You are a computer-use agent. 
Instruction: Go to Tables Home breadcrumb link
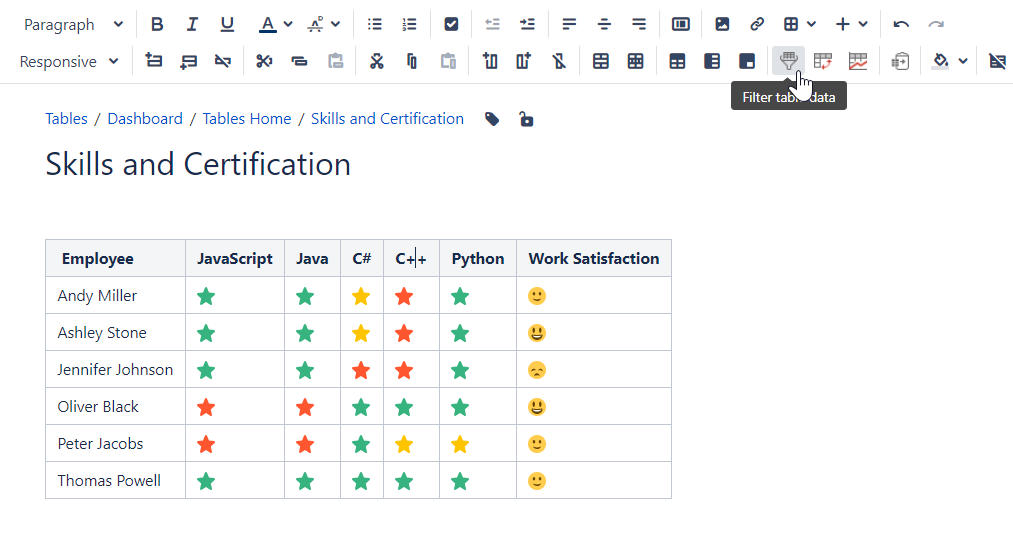tap(246, 119)
